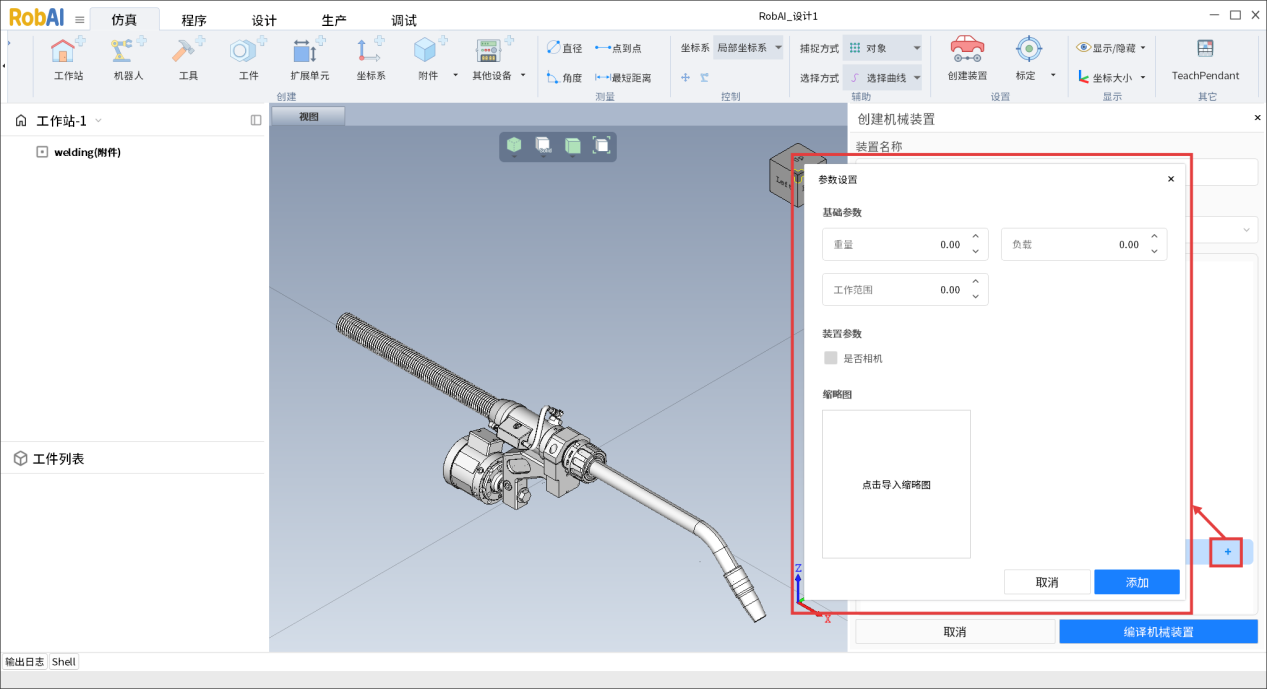Add a new 工作站 workstation
The width and height of the screenshot is (1267, 689).
(x=68, y=58)
